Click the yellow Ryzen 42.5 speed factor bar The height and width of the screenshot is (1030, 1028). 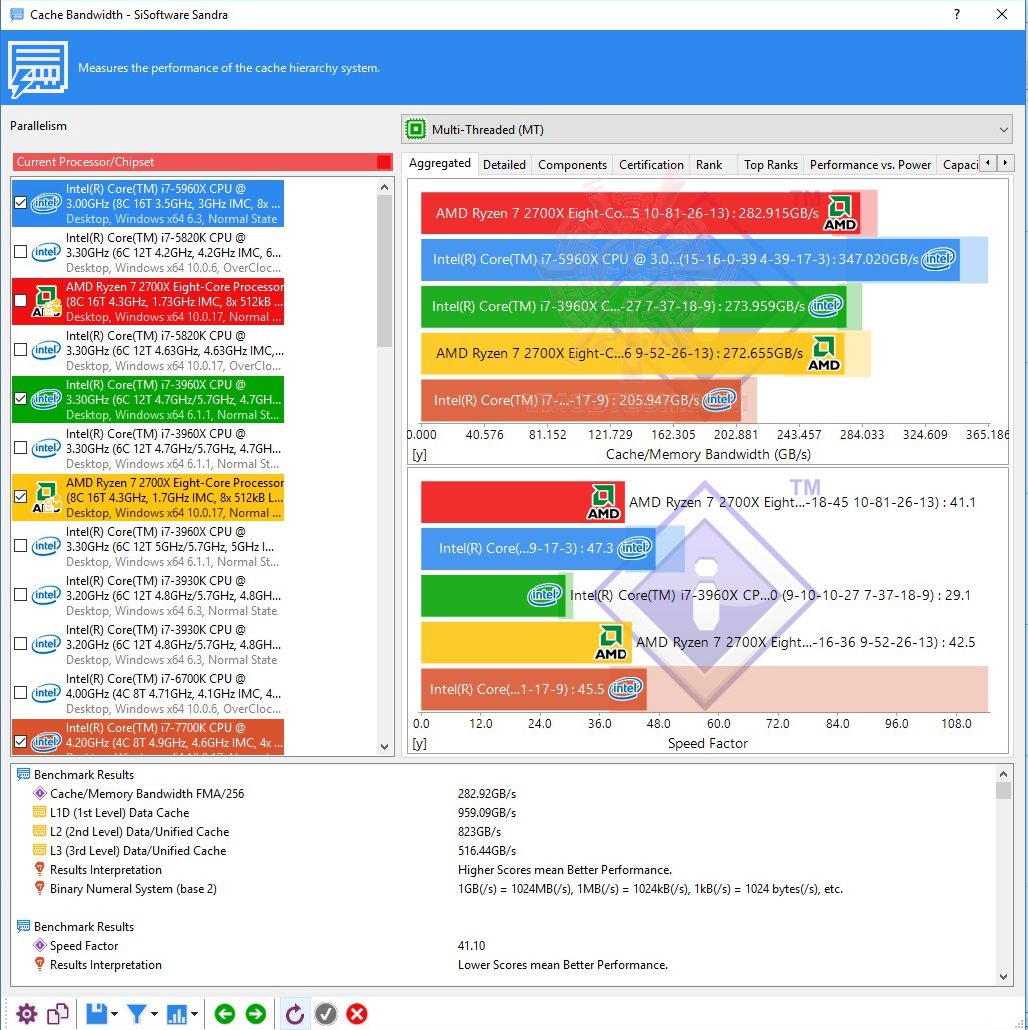(x=526, y=642)
